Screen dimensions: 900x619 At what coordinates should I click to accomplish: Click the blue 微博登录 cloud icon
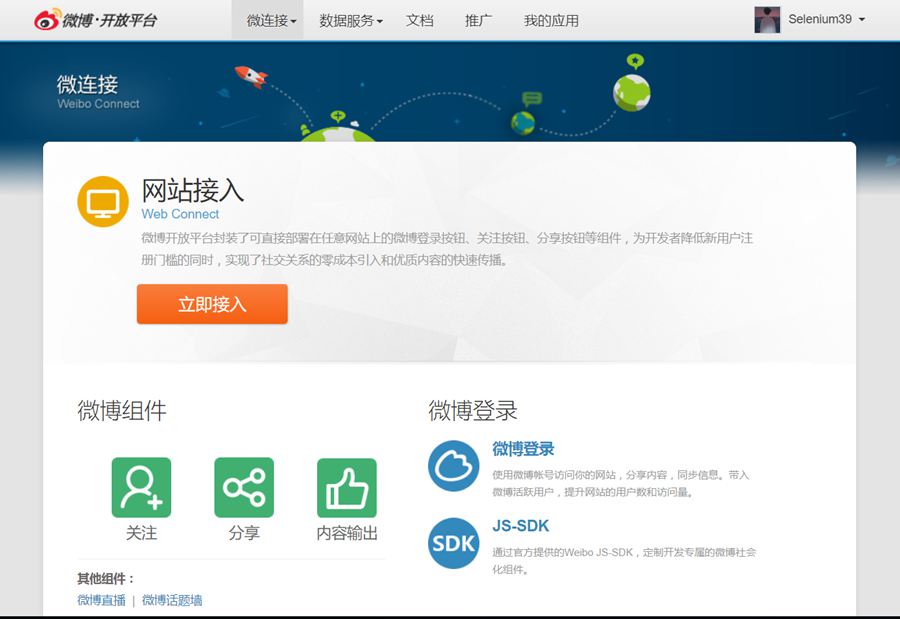coord(453,466)
